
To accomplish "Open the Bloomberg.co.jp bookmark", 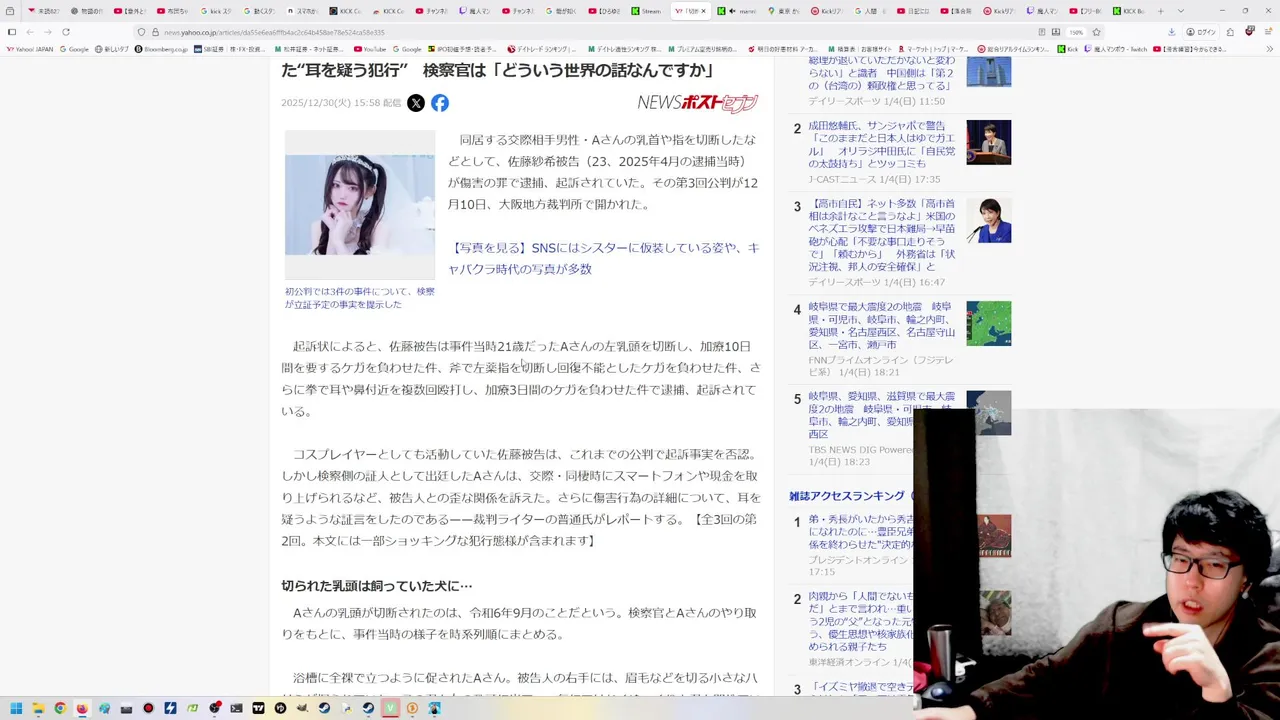I will point(160,48).
